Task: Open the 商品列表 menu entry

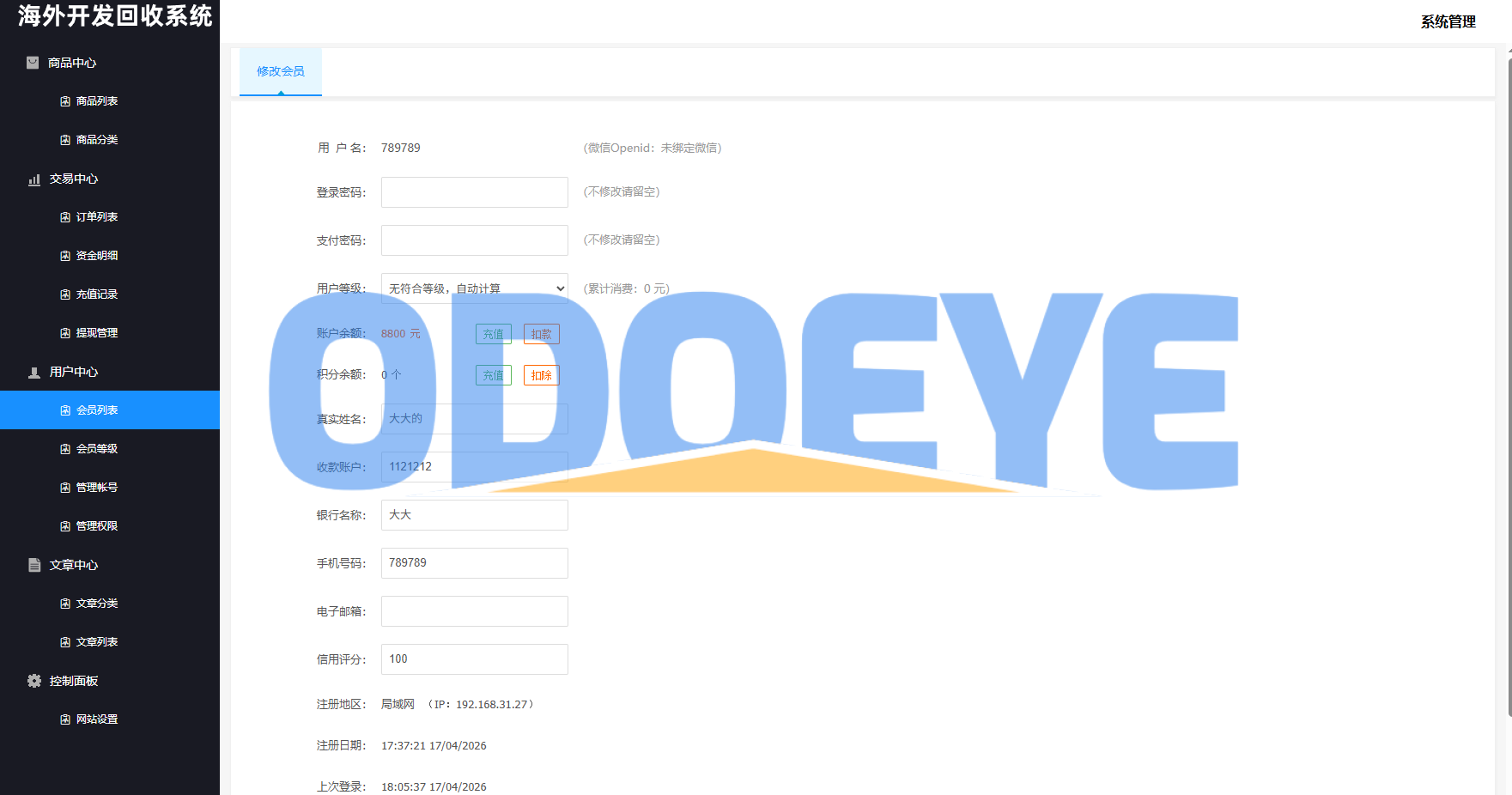Action: click(x=110, y=101)
